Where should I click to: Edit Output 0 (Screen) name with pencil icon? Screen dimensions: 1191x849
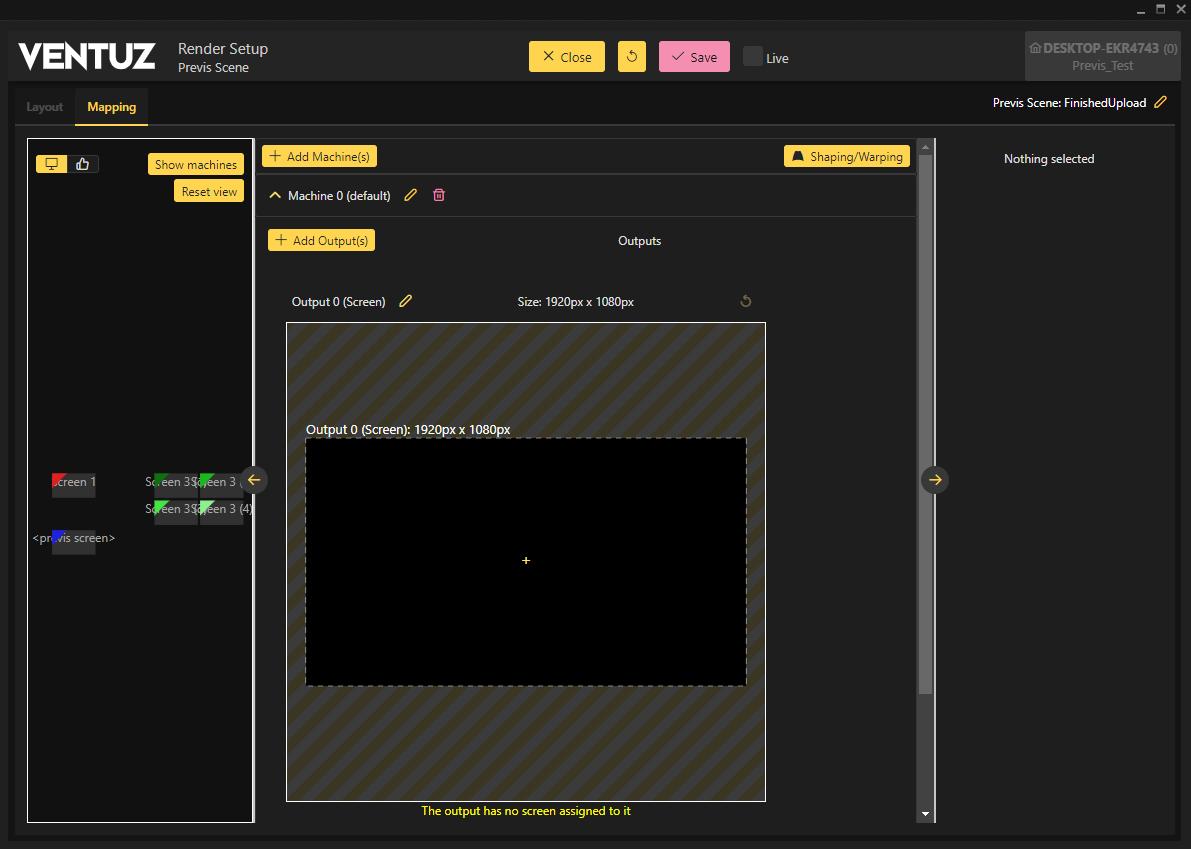click(x=405, y=301)
